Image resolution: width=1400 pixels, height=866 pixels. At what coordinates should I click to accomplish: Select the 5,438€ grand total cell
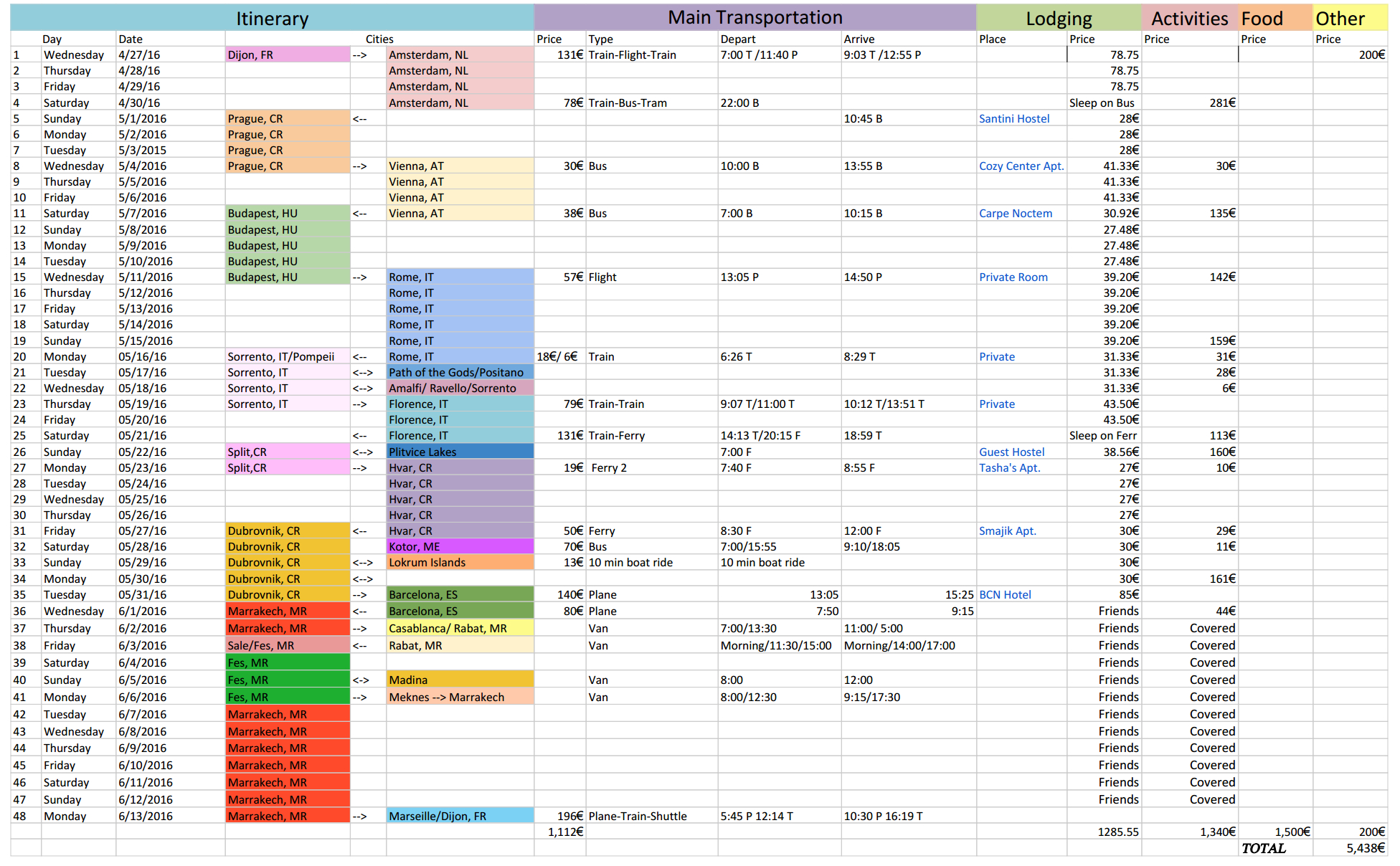point(1350,849)
